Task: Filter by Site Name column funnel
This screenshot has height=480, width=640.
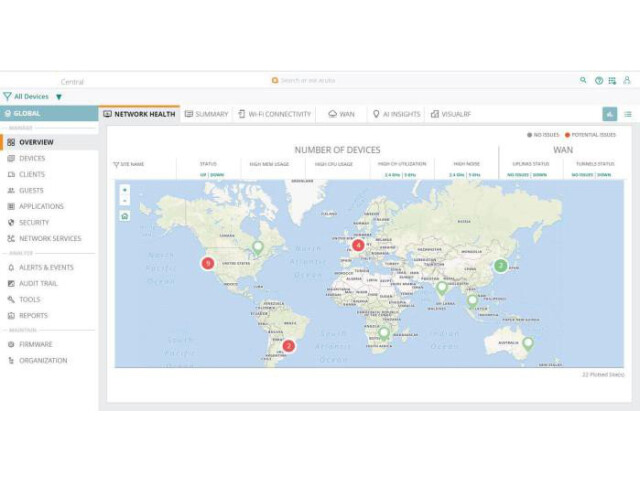Action: (116, 164)
